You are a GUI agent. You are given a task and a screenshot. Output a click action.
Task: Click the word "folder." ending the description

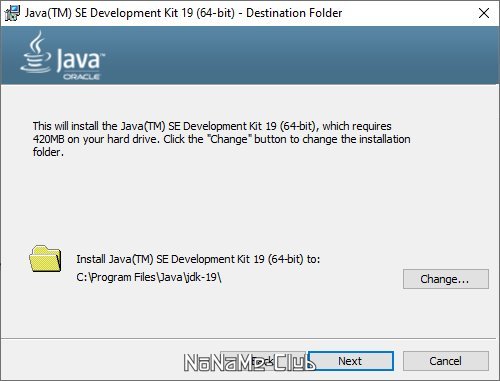[48, 152]
